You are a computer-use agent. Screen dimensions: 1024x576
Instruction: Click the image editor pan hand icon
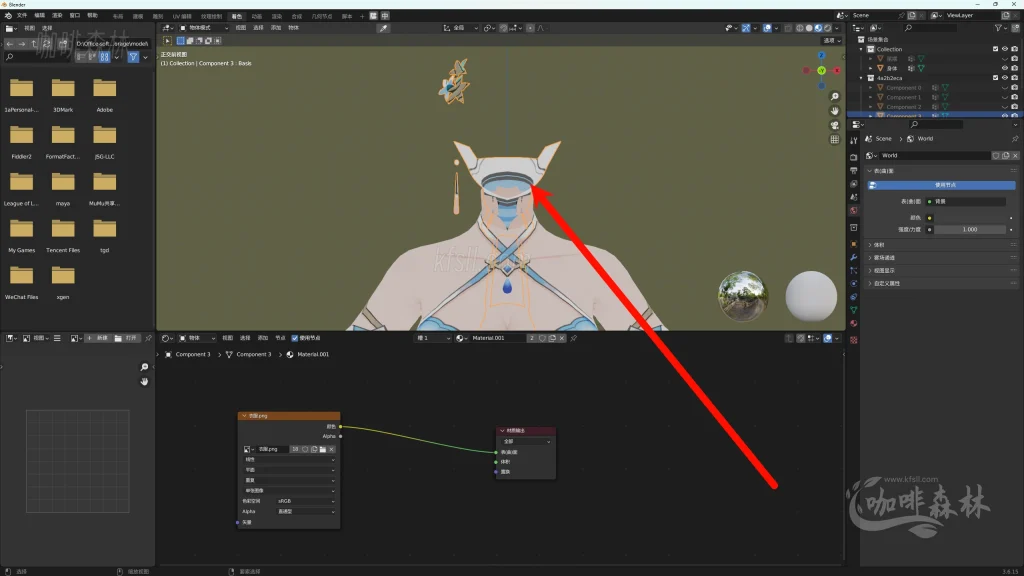coord(144,381)
